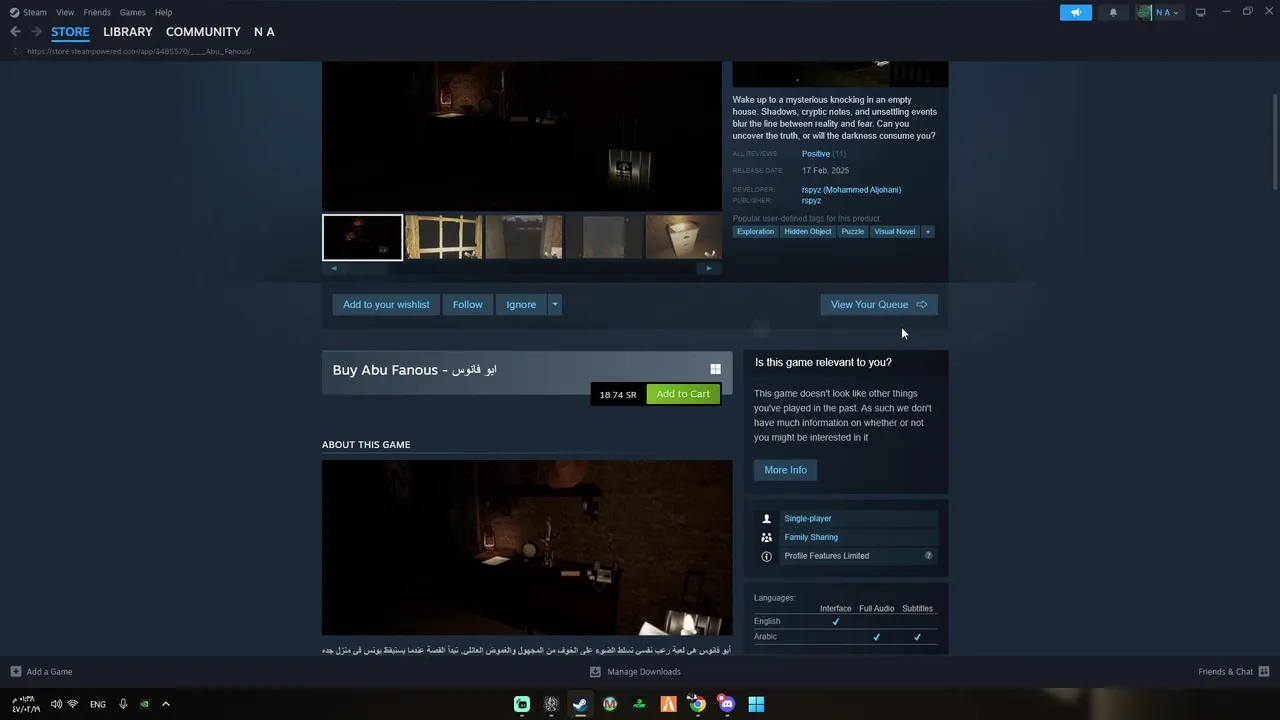Go forward with the right arrow
Viewport: 1280px width, 720px height.
pos(36,32)
